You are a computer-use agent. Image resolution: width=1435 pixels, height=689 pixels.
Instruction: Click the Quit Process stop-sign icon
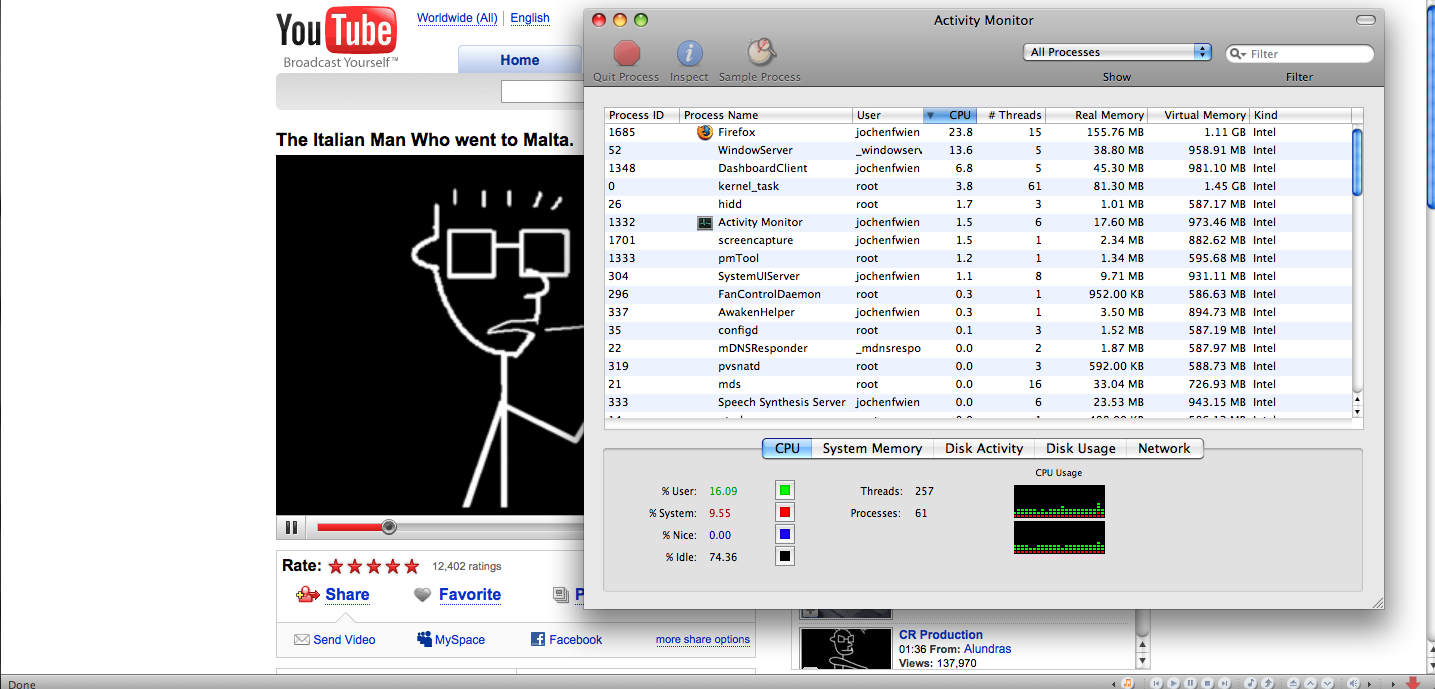pos(627,53)
